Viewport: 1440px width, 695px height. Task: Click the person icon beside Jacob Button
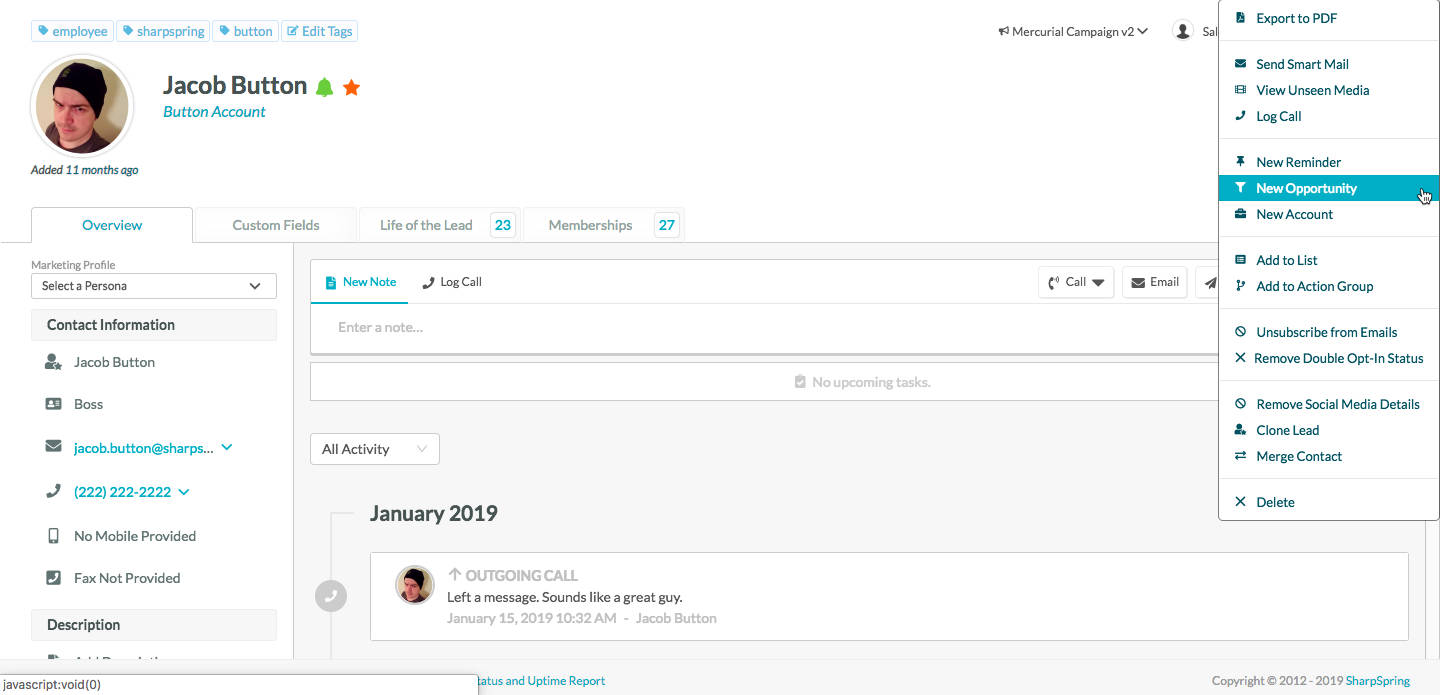[53, 362]
